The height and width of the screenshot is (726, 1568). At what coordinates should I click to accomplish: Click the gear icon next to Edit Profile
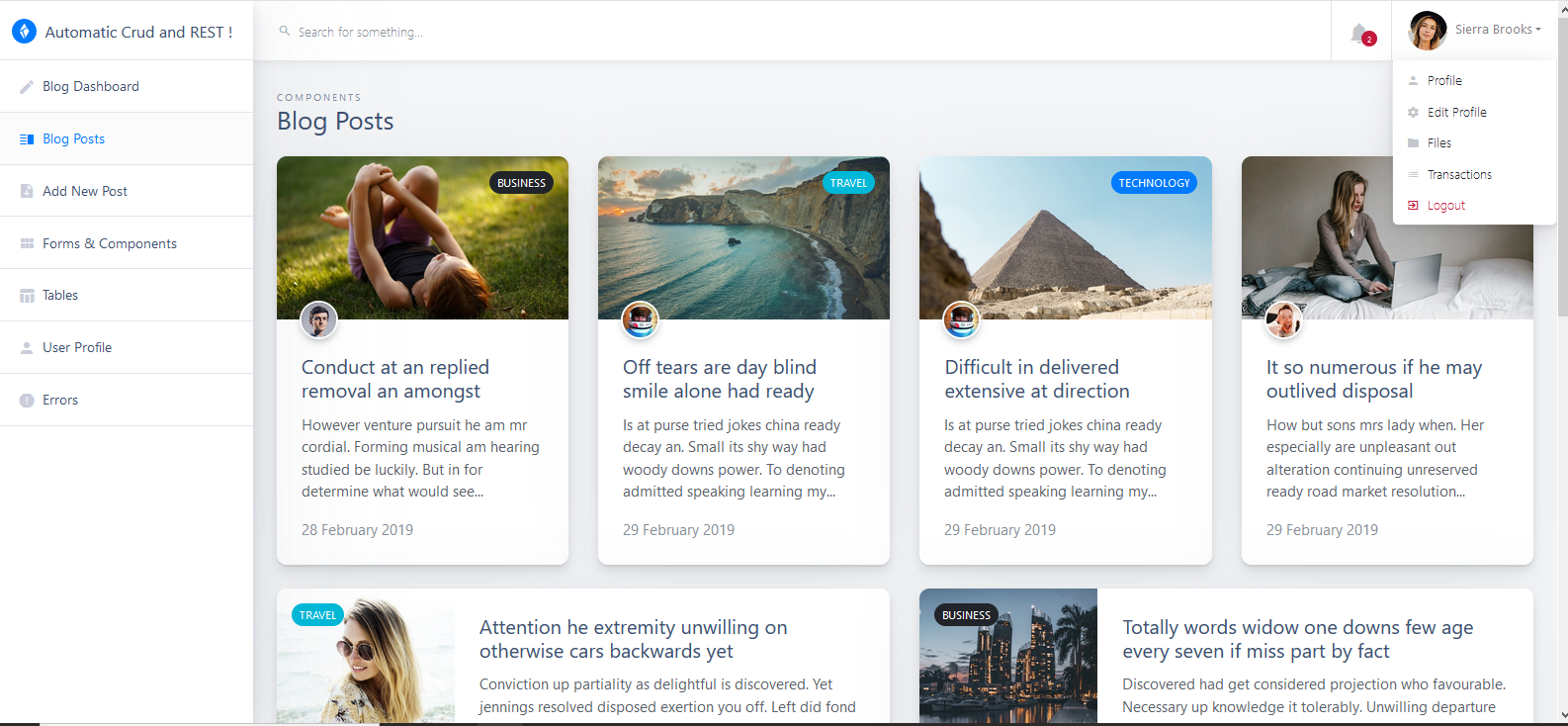click(1414, 113)
